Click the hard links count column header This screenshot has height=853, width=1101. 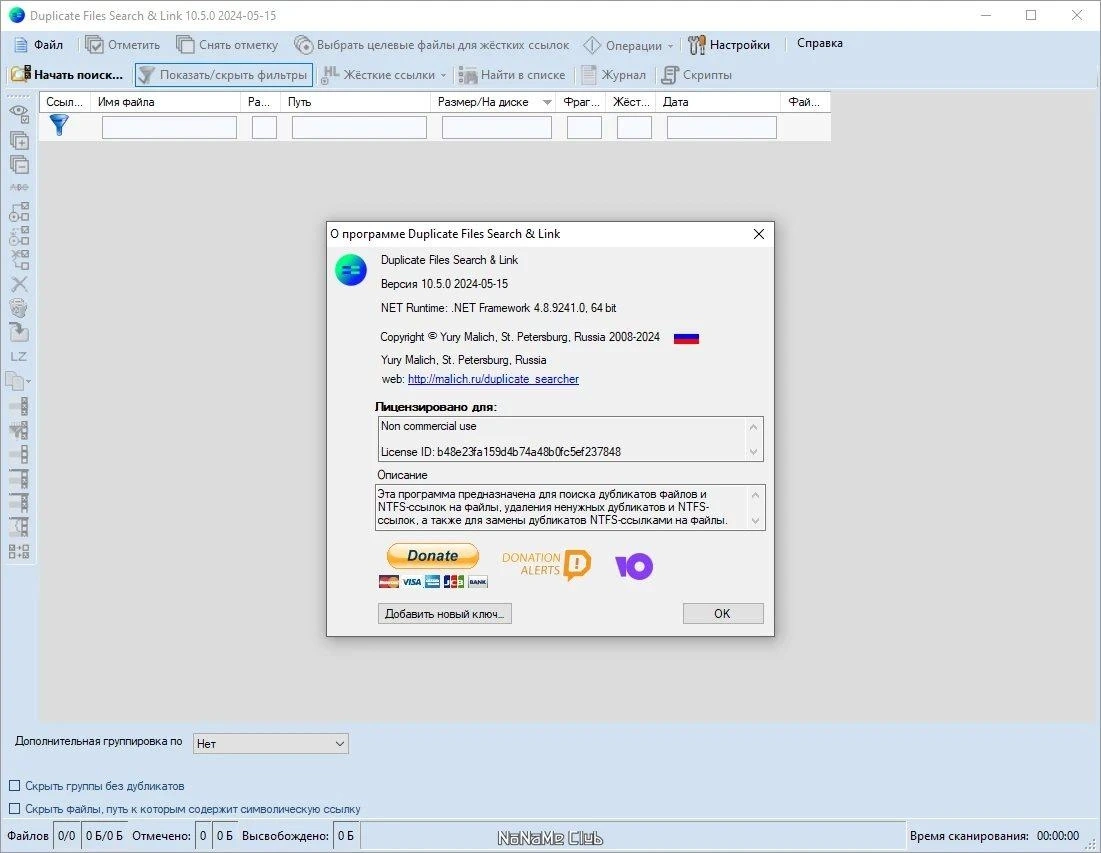click(x=631, y=102)
